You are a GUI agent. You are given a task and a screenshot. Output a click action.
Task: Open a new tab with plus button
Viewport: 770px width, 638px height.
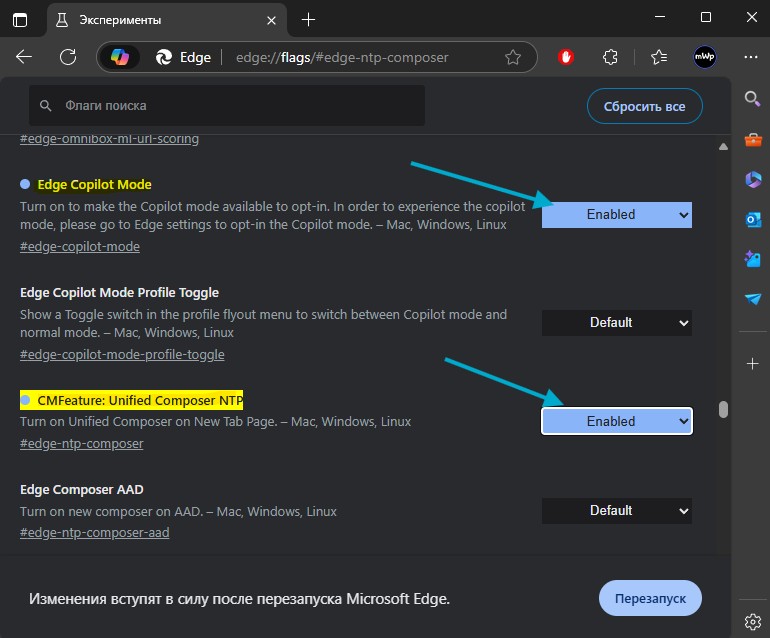coord(308,20)
